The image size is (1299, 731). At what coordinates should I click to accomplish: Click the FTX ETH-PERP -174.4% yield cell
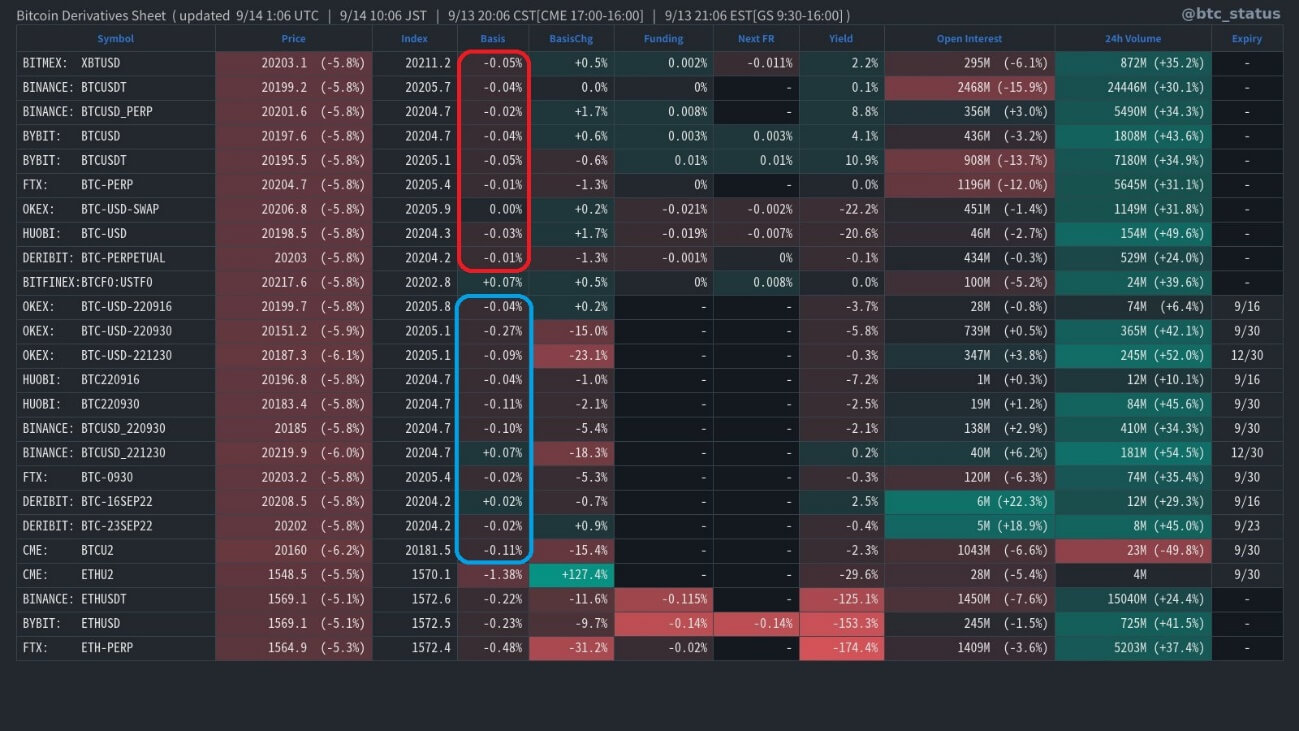click(841, 648)
